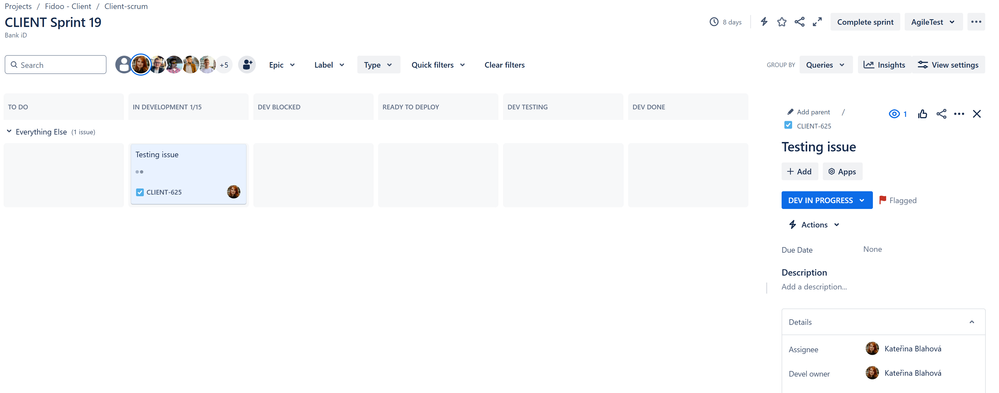Share the board using the header share icon
The width and height of the screenshot is (999, 393).
point(800,22)
